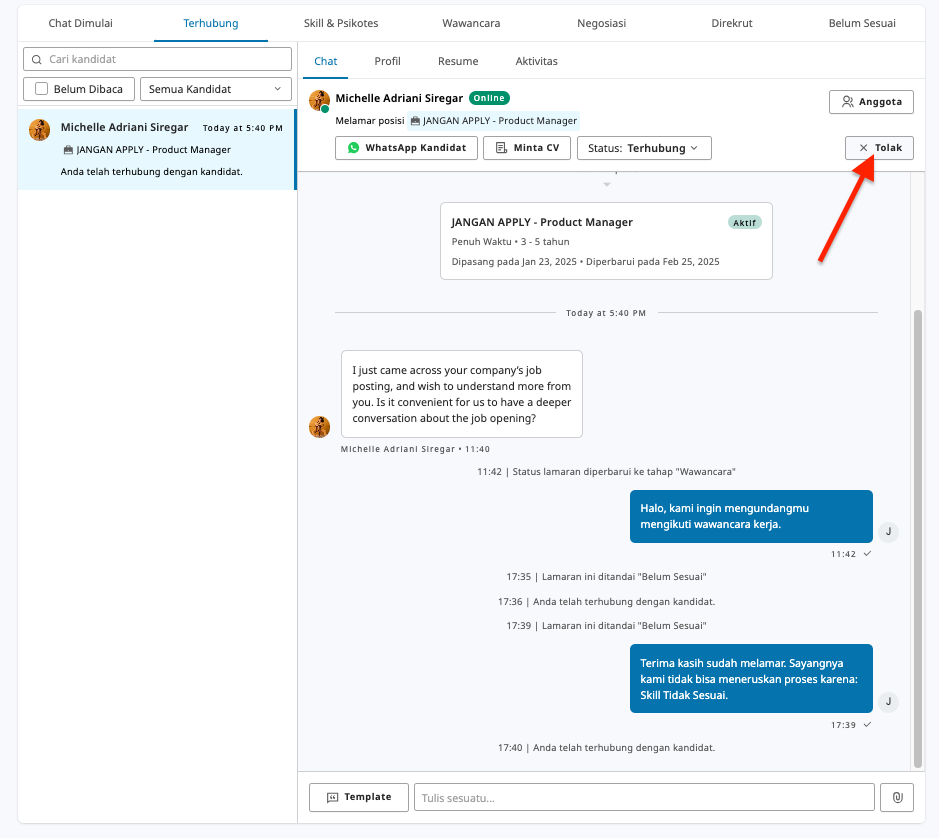Screen dimensions: 939x838
Task: Expand the Semua Kandidat dropdown
Action: [216, 89]
